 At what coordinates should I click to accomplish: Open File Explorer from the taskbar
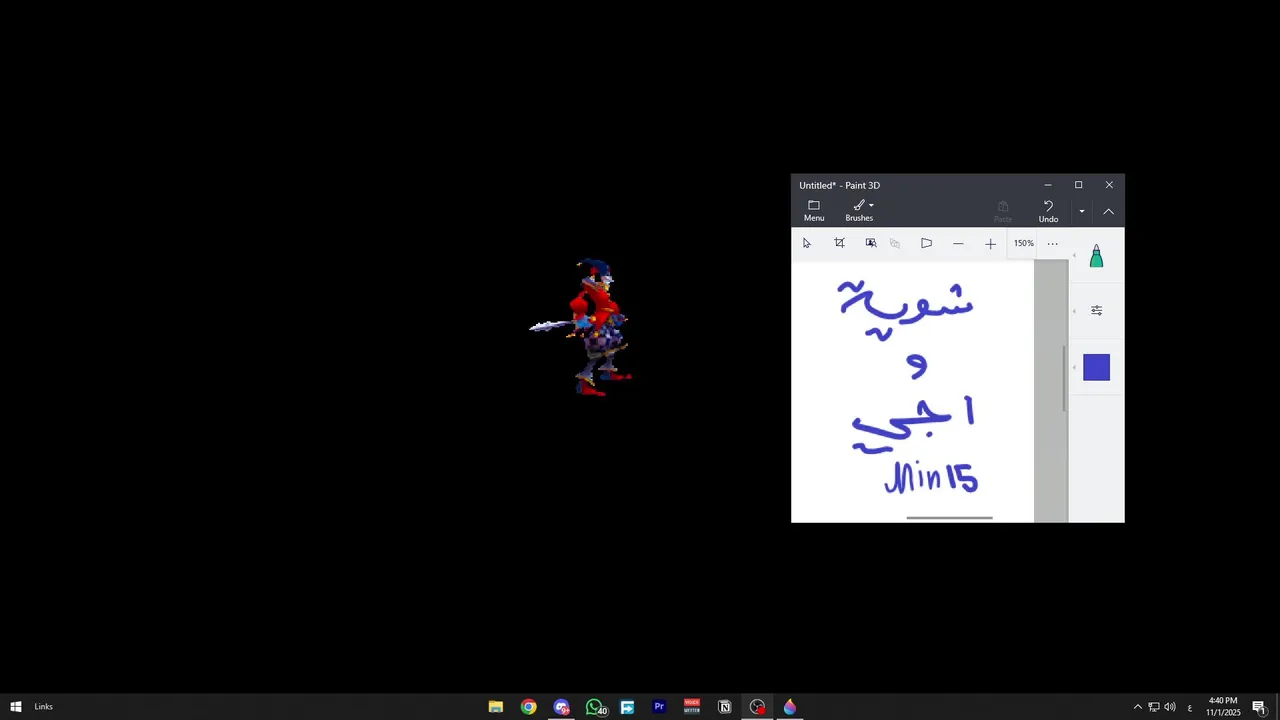click(496, 707)
